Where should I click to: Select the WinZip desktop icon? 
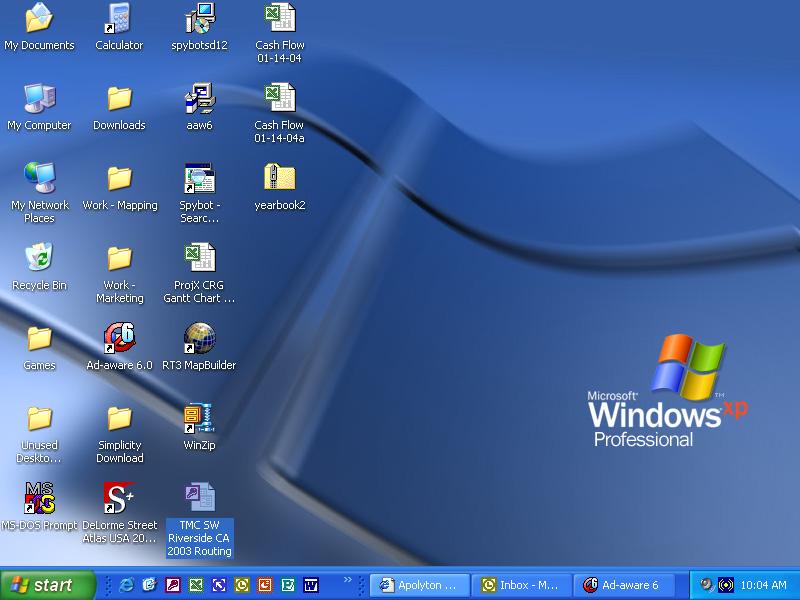(x=199, y=419)
